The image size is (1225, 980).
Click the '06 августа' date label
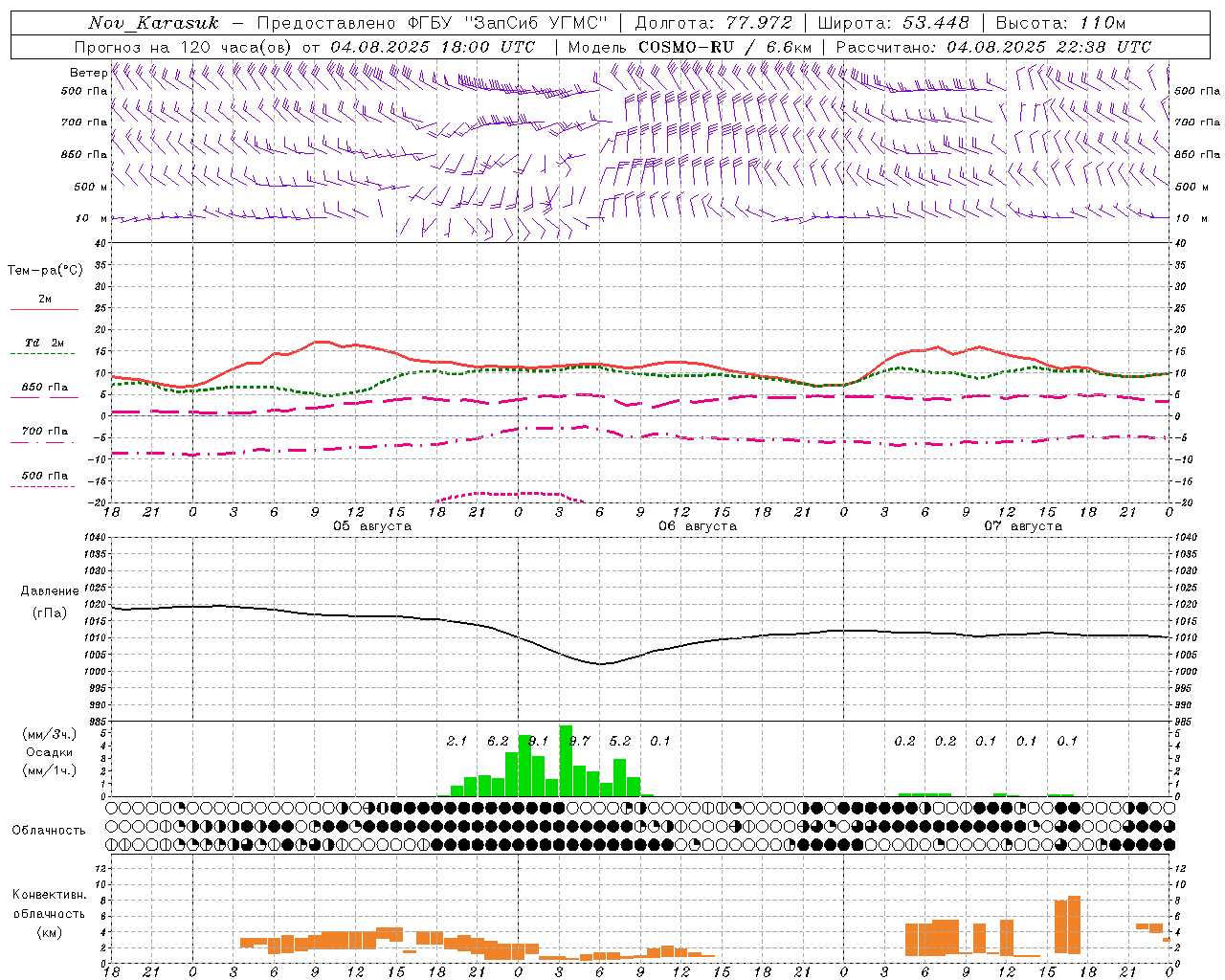click(698, 526)
